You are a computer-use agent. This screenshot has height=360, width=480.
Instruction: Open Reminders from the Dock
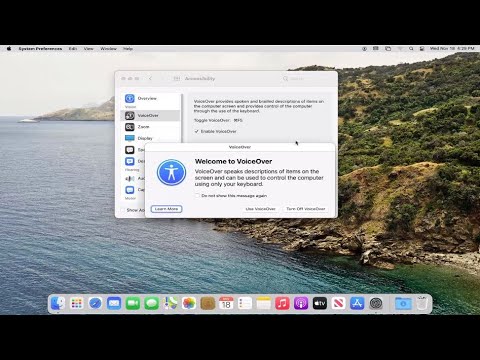245,303
